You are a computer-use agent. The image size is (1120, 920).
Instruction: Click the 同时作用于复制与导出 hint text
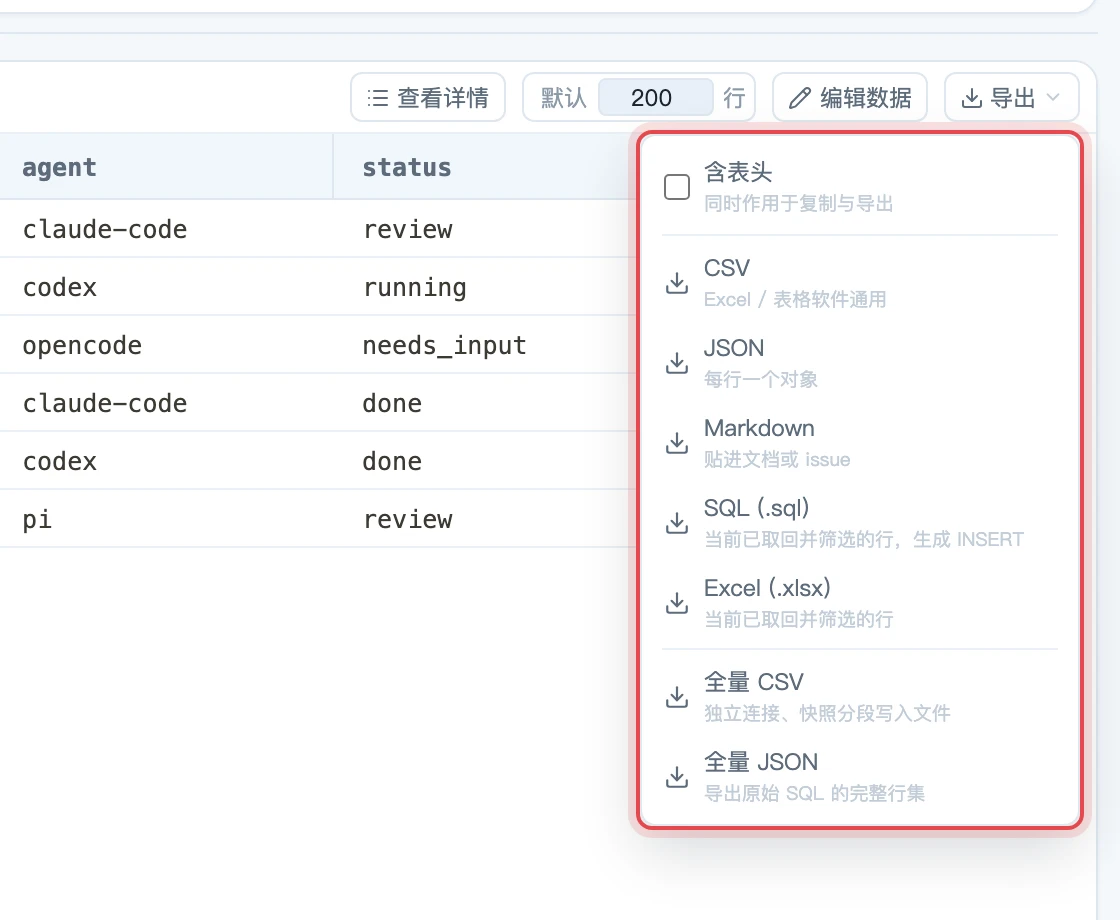point(799,204)
